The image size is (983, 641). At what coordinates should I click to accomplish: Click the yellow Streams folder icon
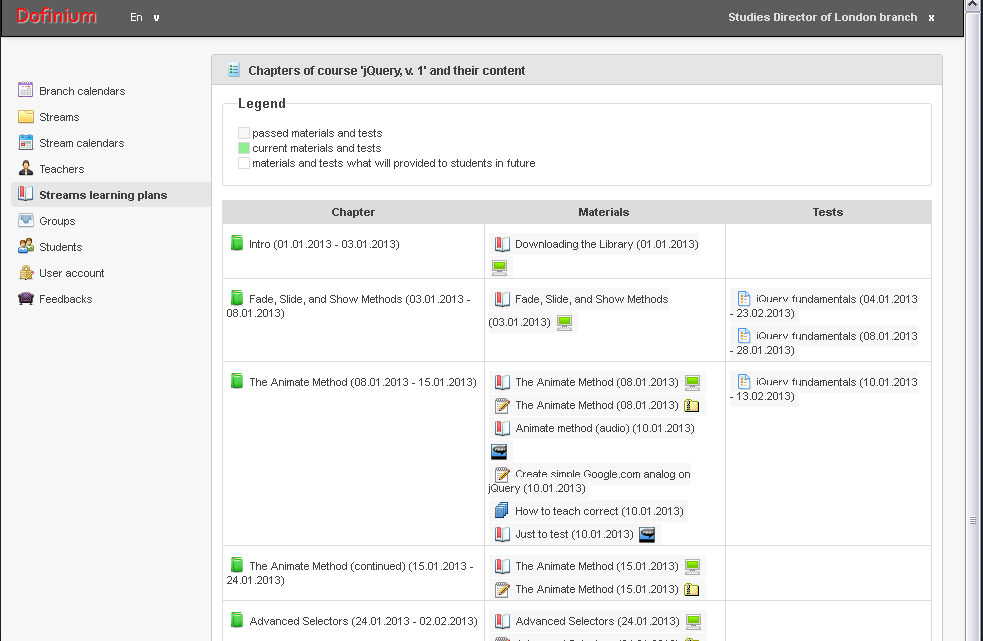tap(26, 117)
